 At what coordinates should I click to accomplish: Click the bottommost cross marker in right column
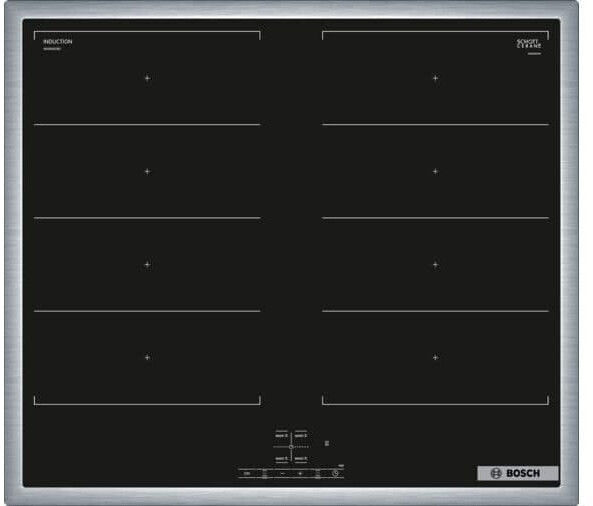[x=436, y=357]
